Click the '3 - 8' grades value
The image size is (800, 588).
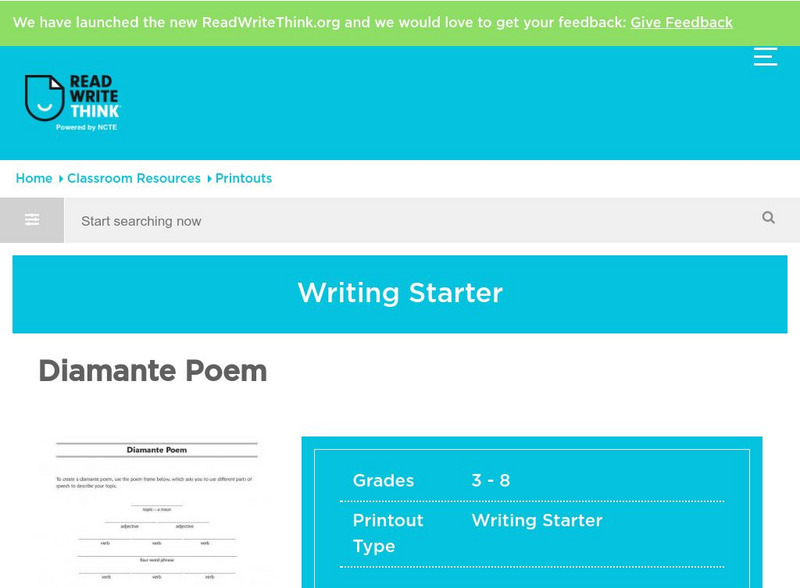(491, 480)
